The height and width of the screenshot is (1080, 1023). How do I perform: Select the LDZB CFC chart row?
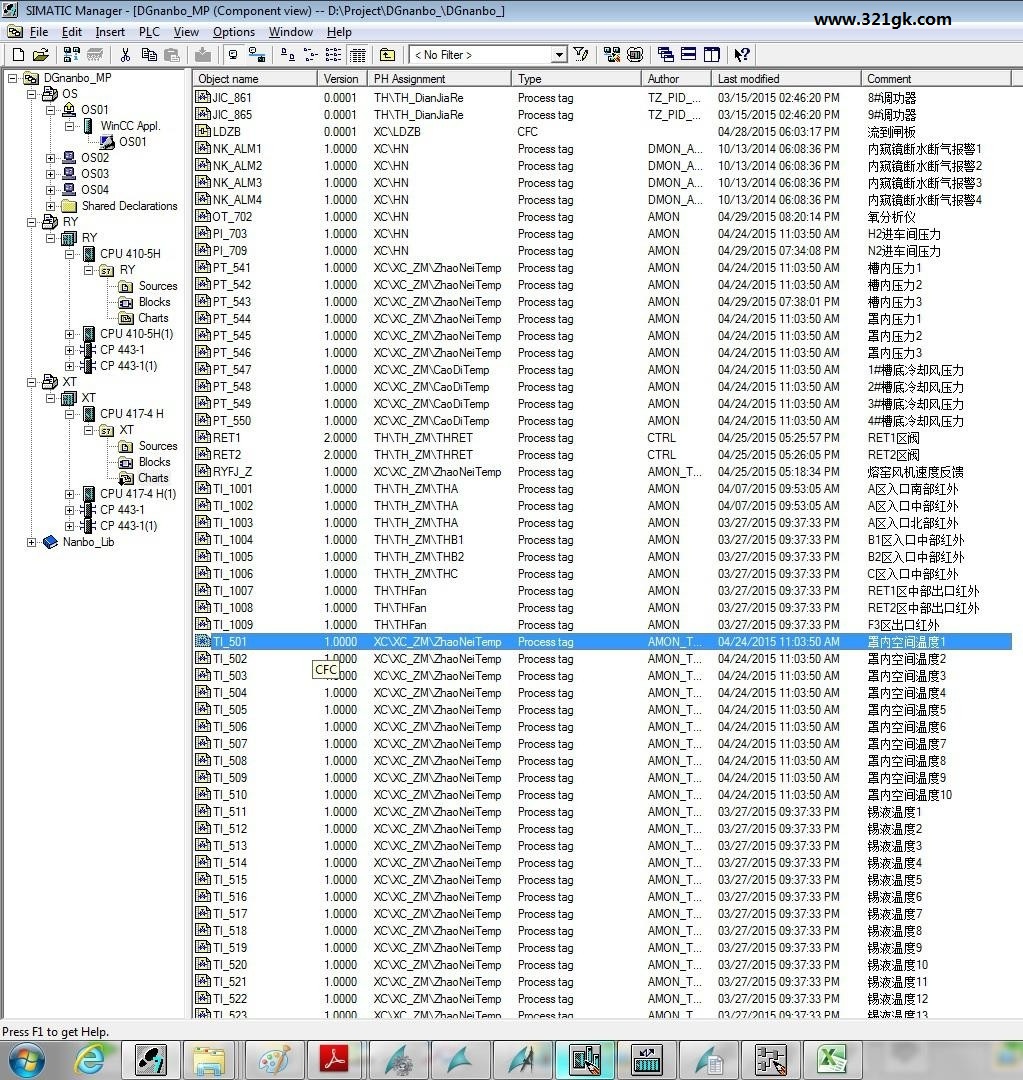(602, 132)
